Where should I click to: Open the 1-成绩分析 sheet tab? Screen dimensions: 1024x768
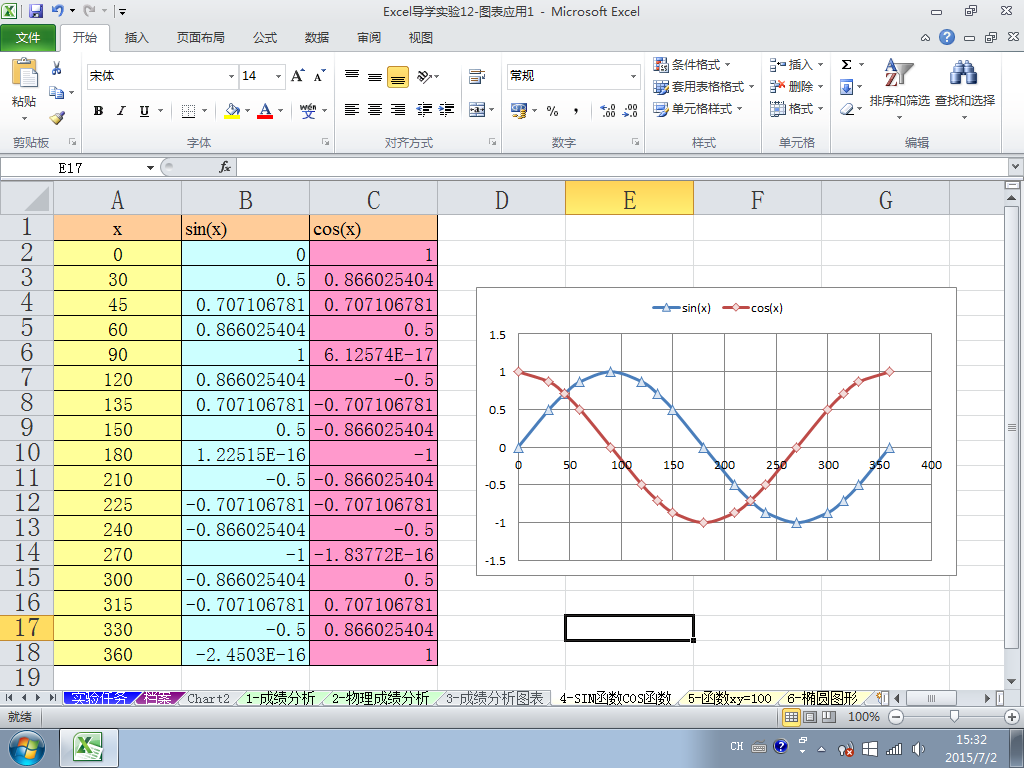coord(280,698)
